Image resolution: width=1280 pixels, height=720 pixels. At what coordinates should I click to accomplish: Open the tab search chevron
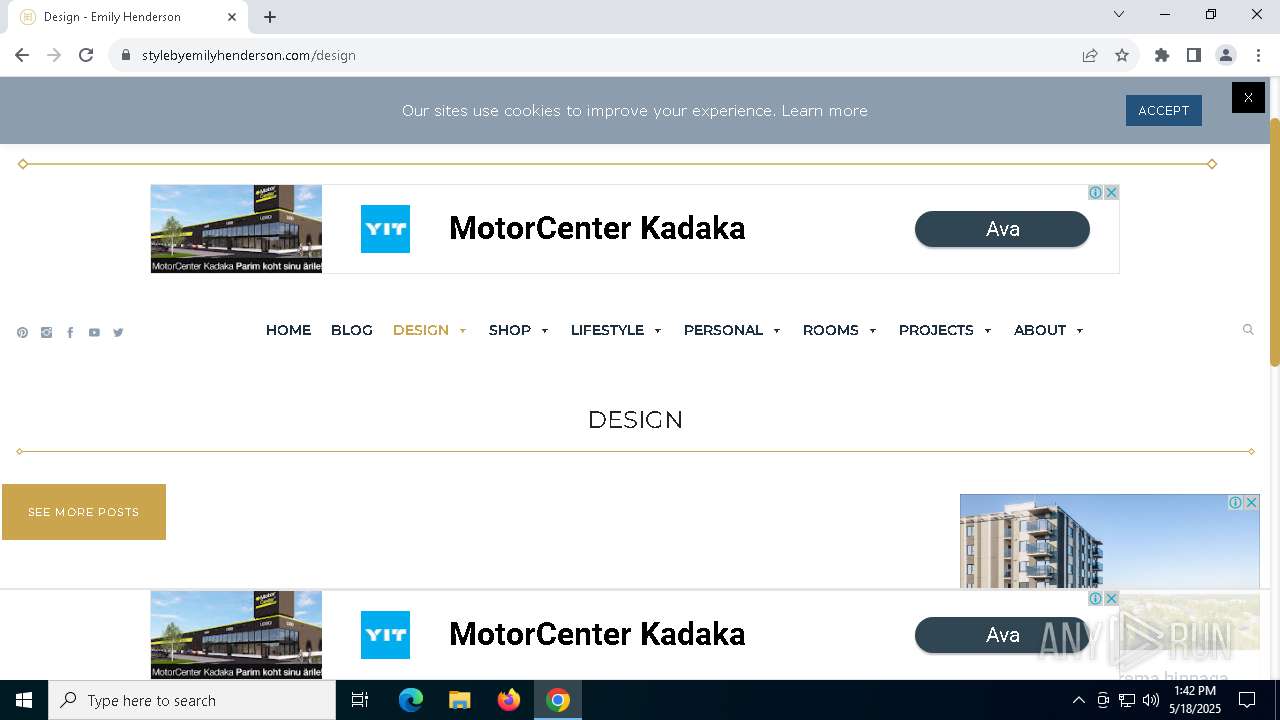[x=1119, y=14]
